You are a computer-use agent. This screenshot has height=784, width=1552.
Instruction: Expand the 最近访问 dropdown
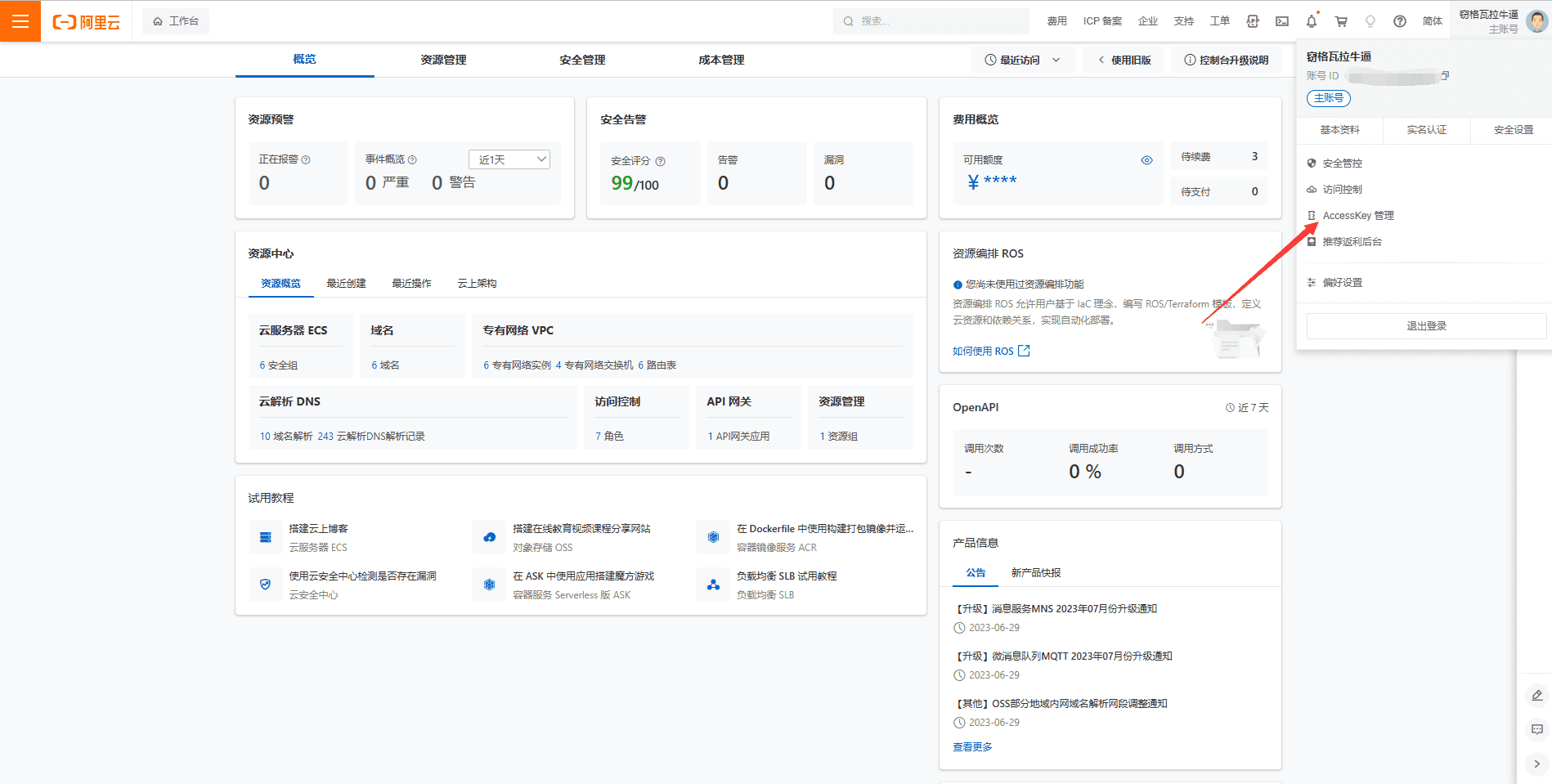(1023, 59)
